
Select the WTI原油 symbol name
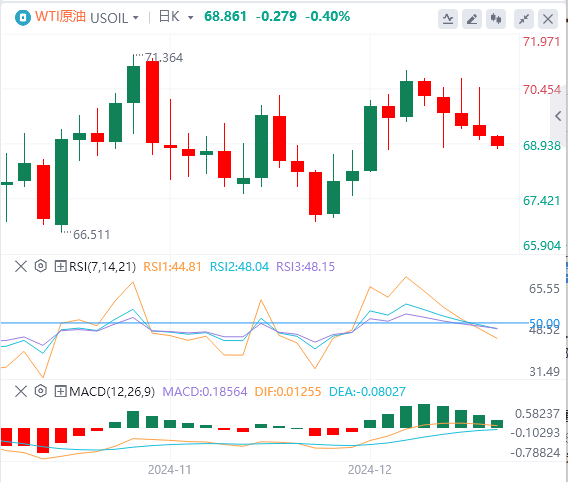point(60,17)
